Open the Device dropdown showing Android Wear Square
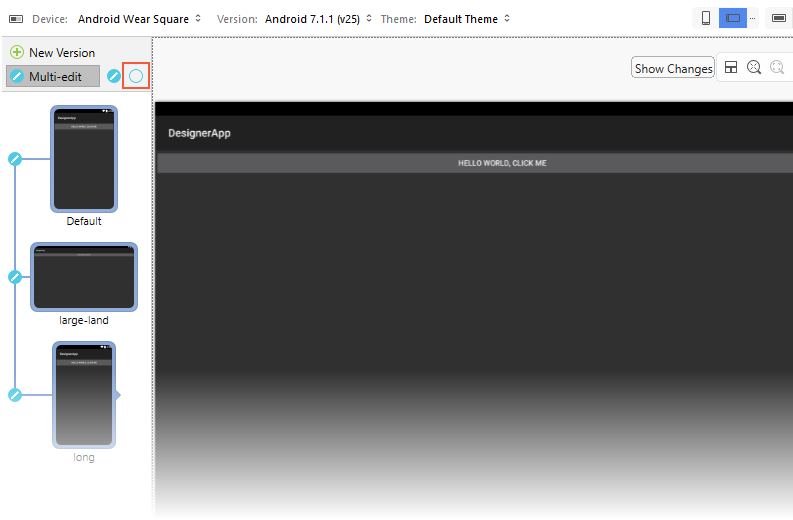The height and width of the screenshot is (520, 793). (x=139, y=18)
